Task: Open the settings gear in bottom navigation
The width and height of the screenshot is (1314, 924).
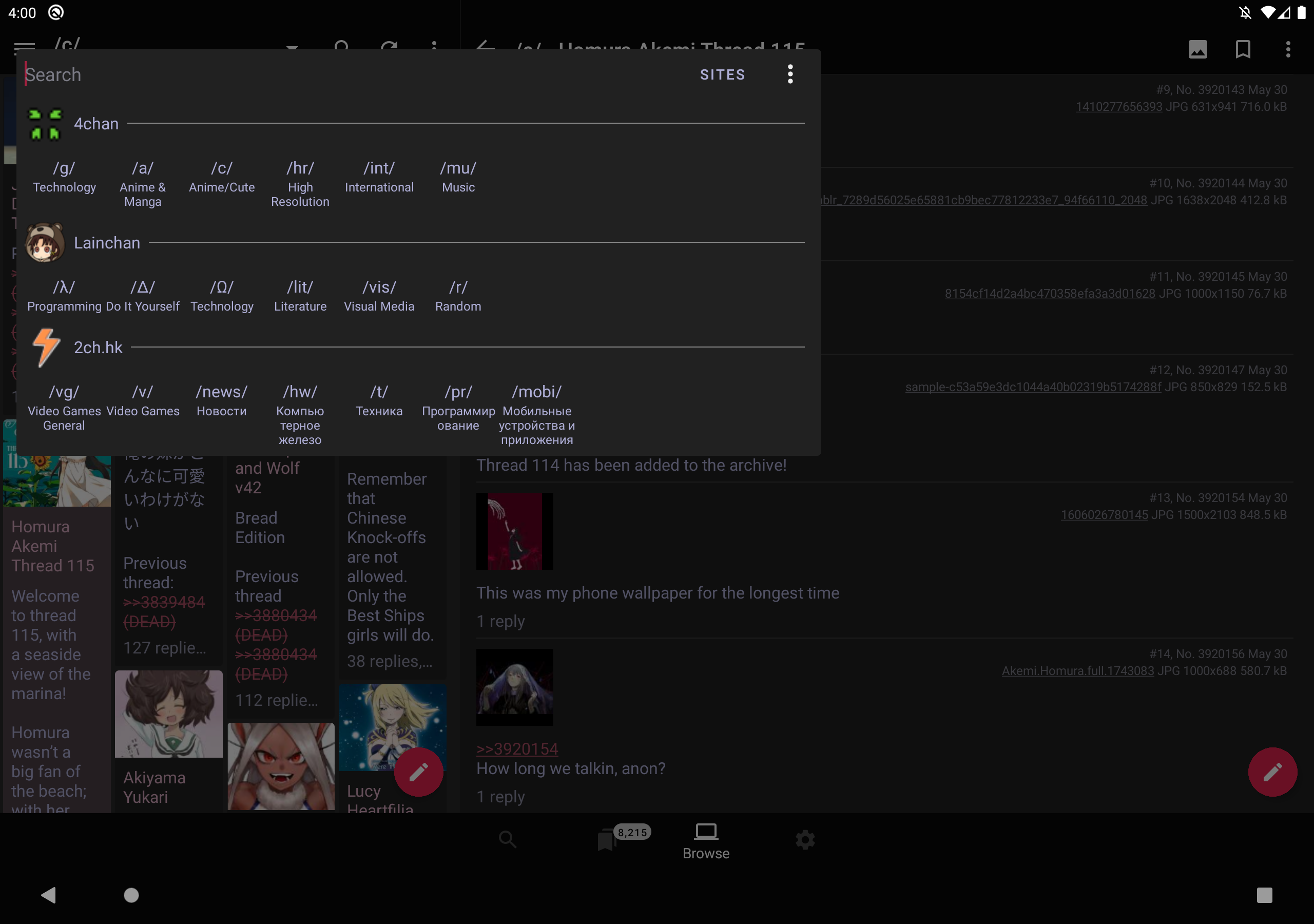Action: coord(805,840)
